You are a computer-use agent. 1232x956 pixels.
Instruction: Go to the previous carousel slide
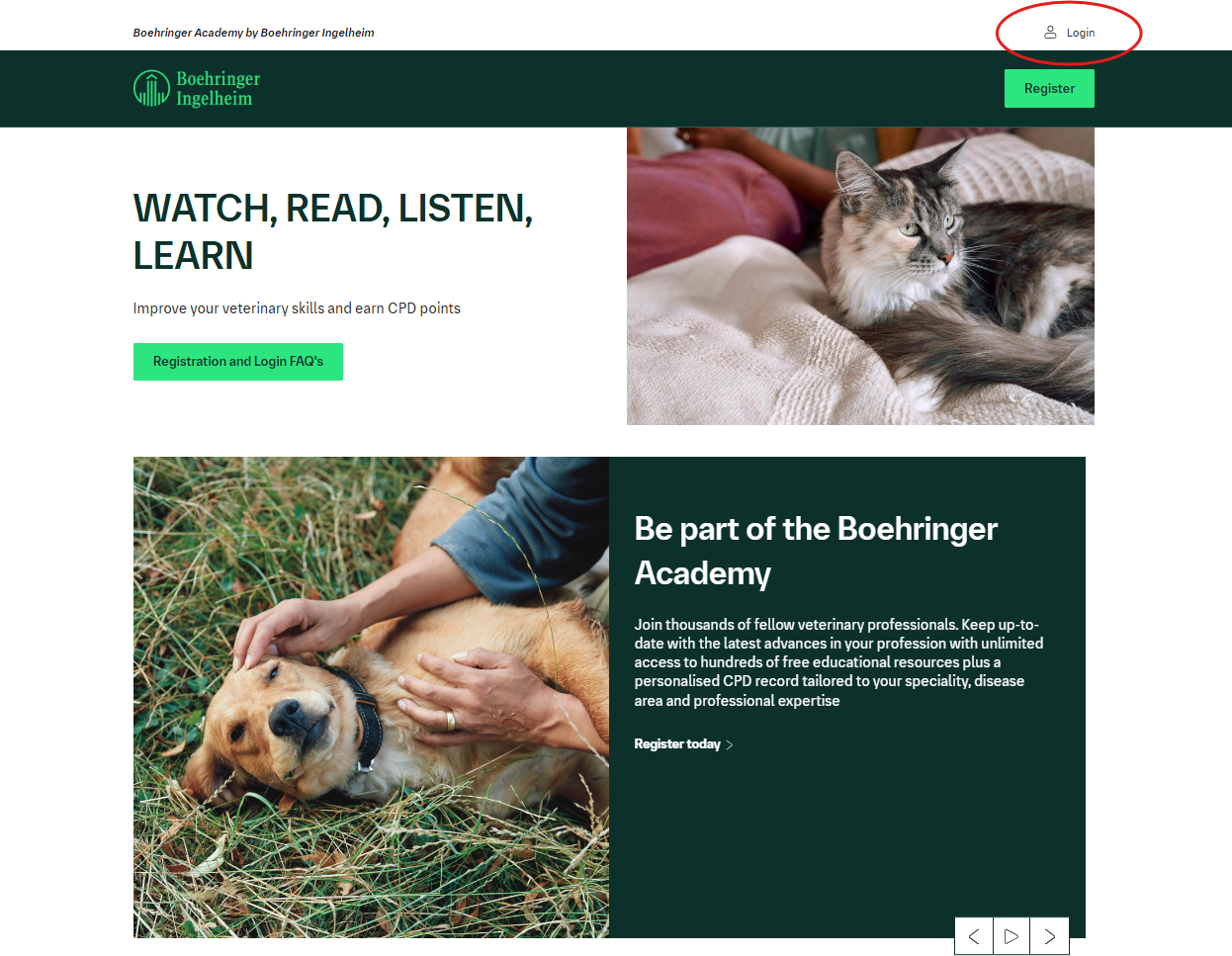974,936
